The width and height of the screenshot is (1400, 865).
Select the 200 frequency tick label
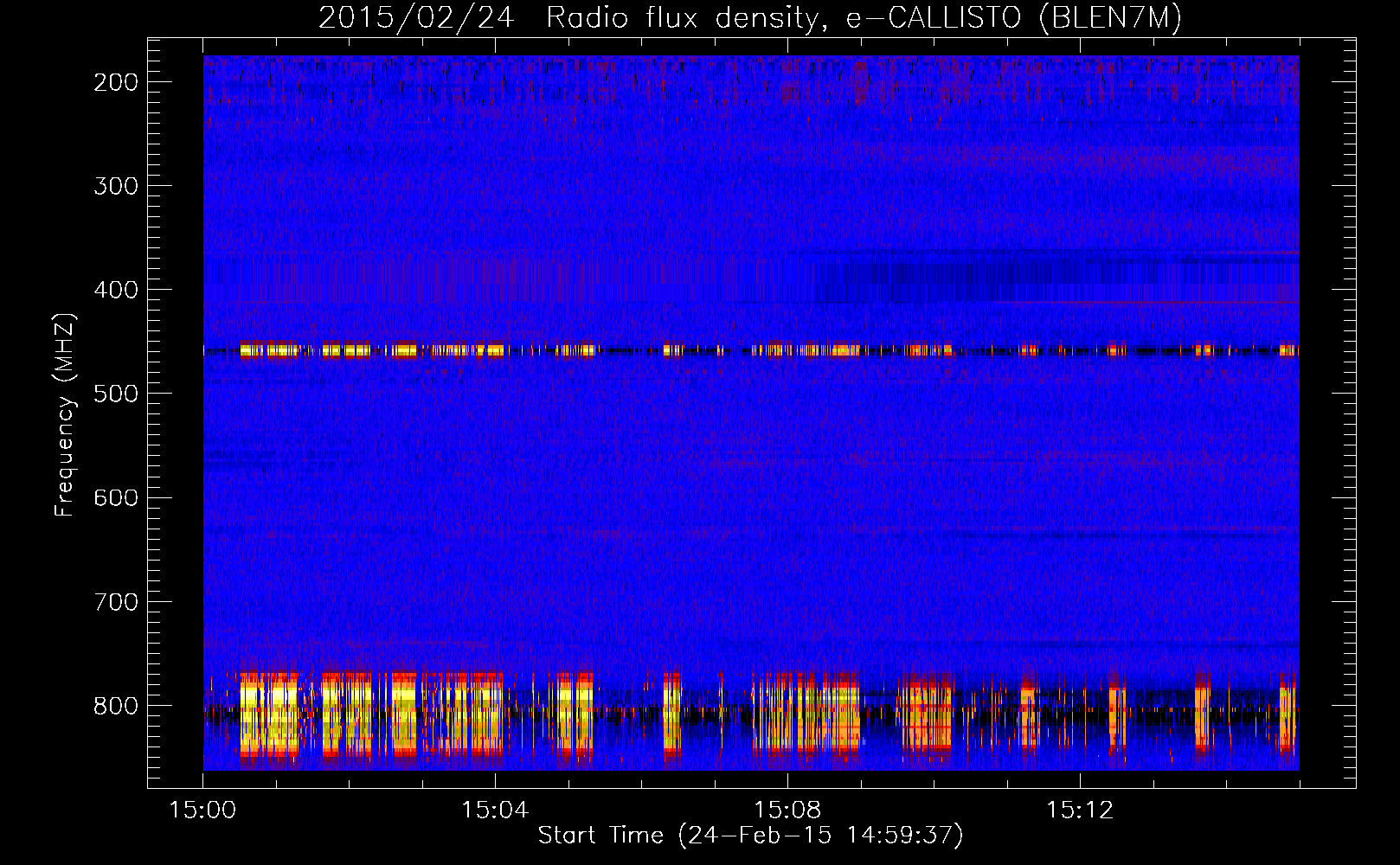[x=115, y=82]
